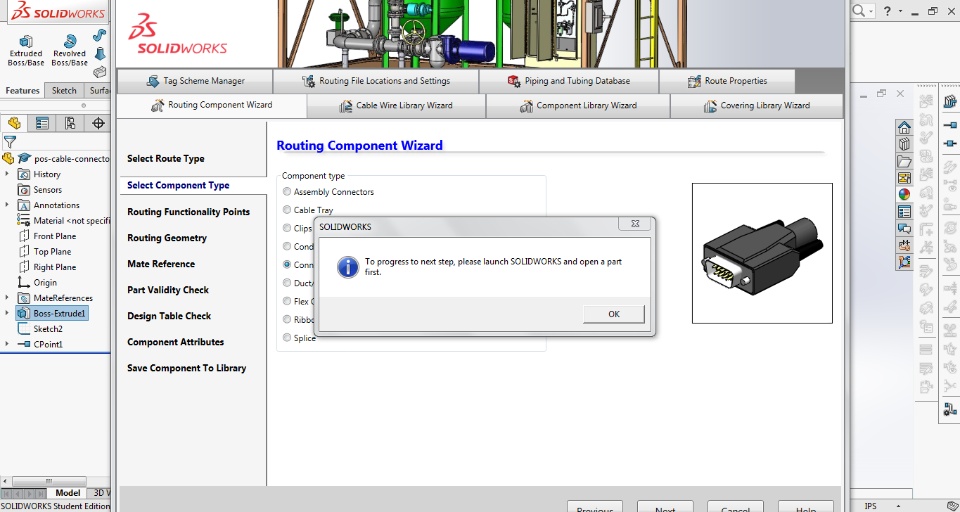960x512 pixels.
Task: Select the Flex component type radio button
Action: click(x=287, y=301)
